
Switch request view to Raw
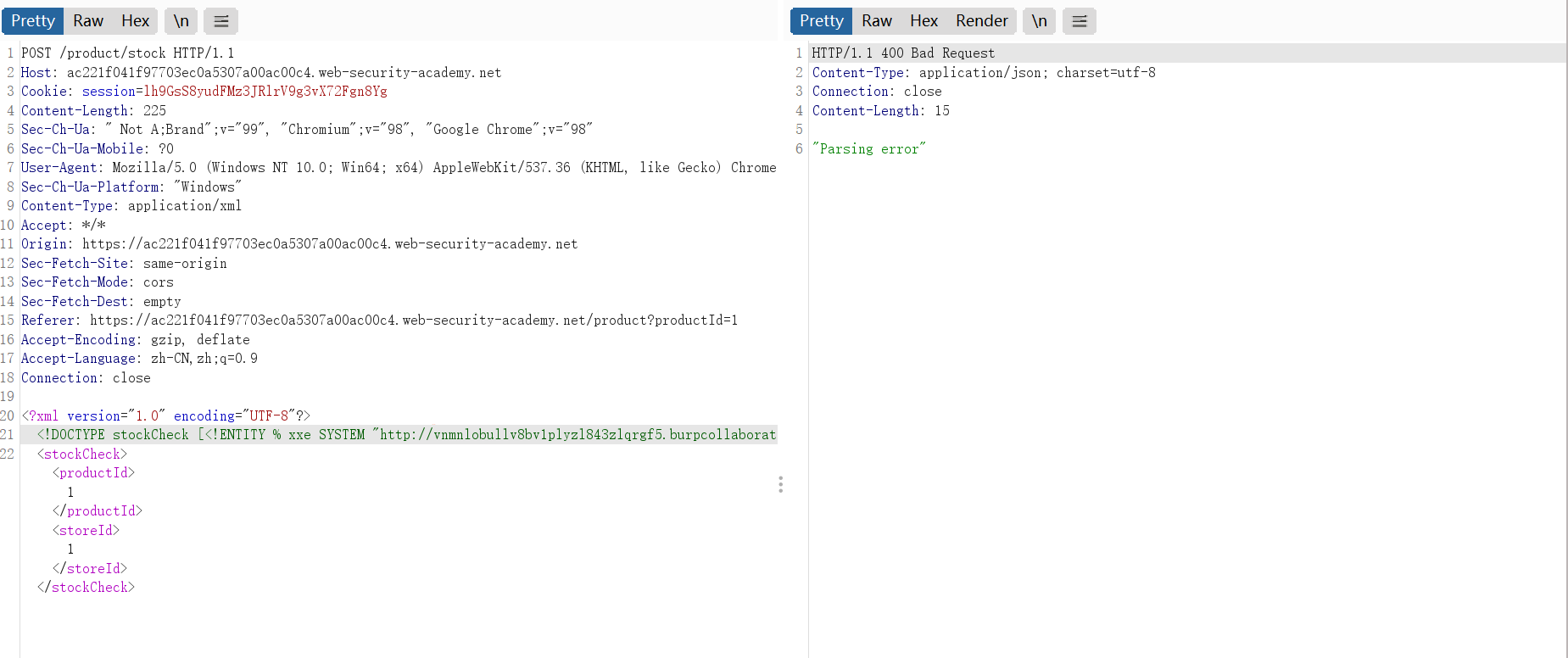tap(88, 21)
